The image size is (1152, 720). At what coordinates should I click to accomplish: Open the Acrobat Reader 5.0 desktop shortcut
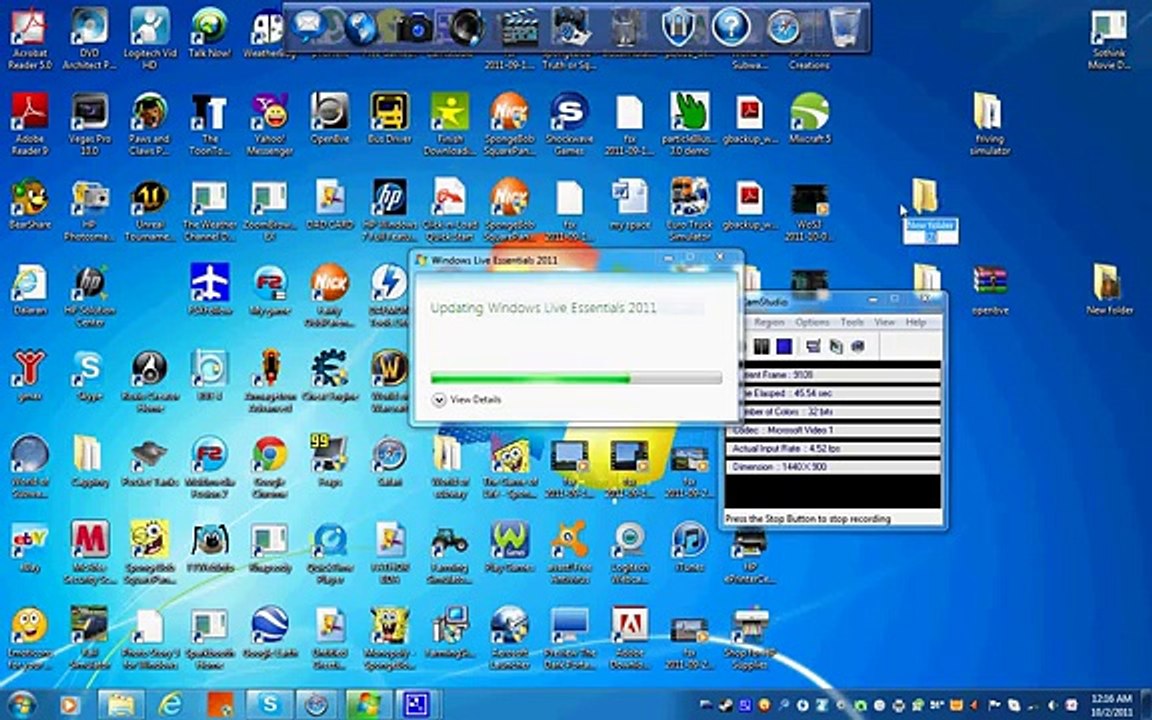point(29,38)
